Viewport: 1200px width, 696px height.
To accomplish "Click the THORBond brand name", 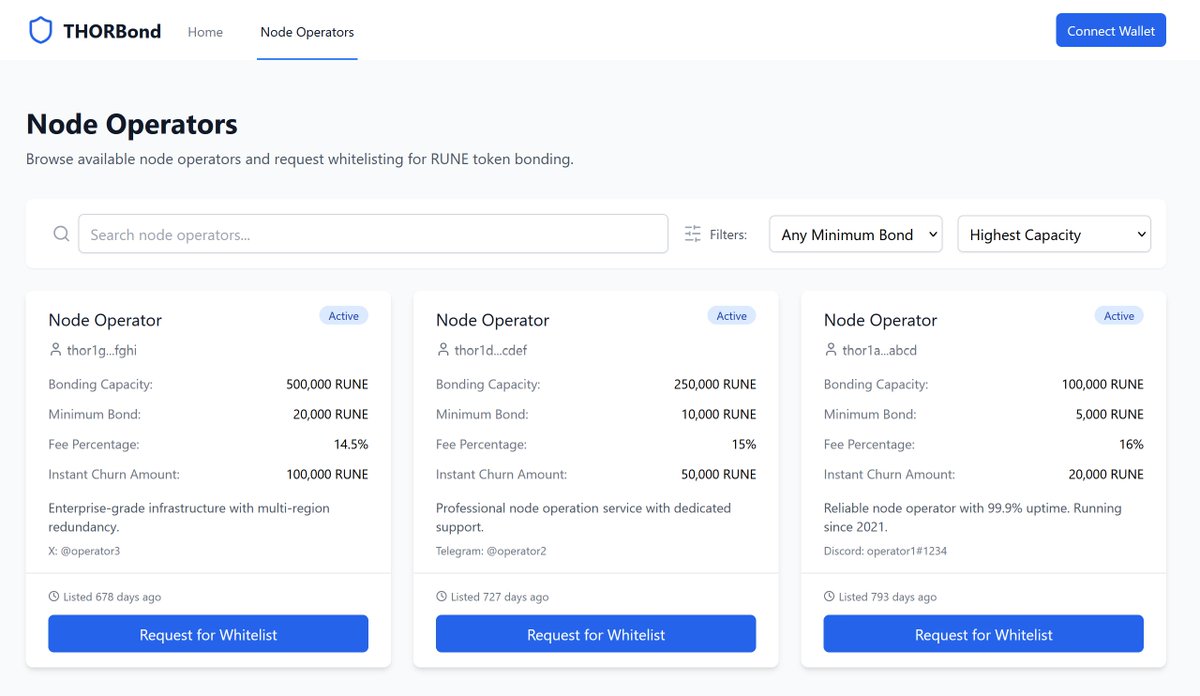I will coord(112,31).
